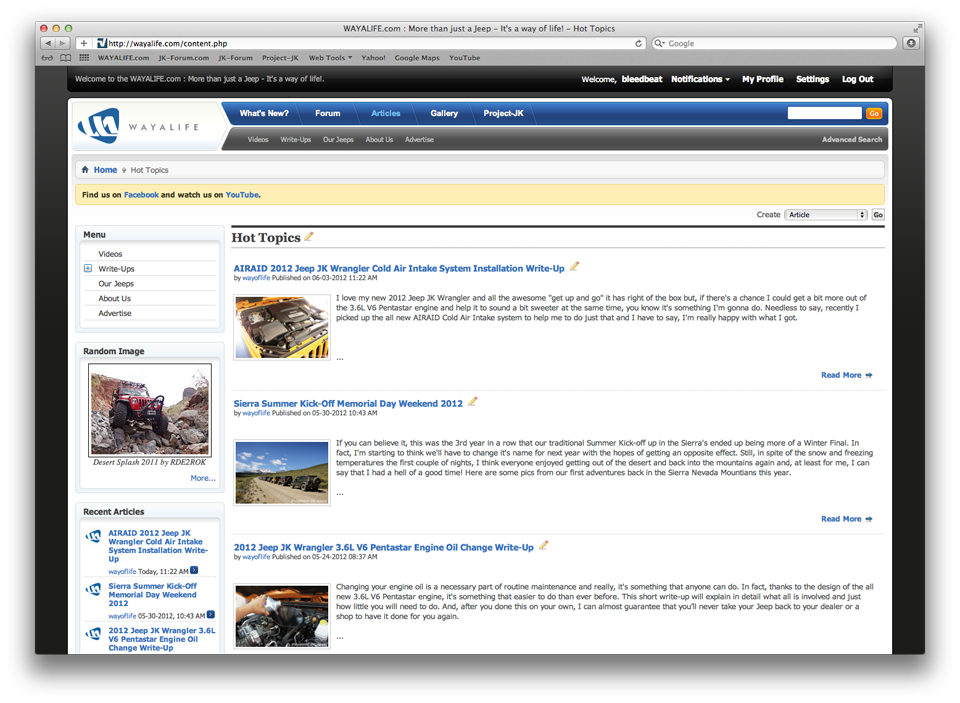This screenshot has width=960, height=703.
Task: Edit the AIRAID article via pencil icon
Action: [x=574, y=266]
